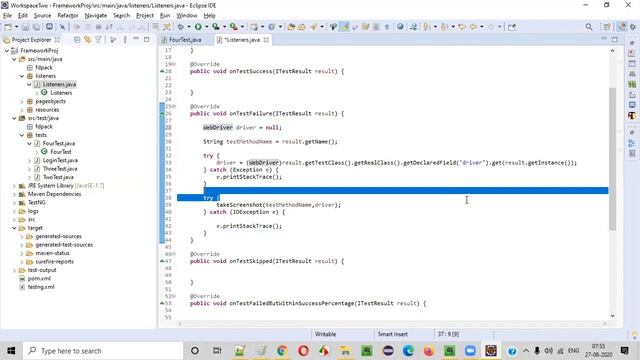Click the Save All toolbar icon

click(x=36, y=27)
